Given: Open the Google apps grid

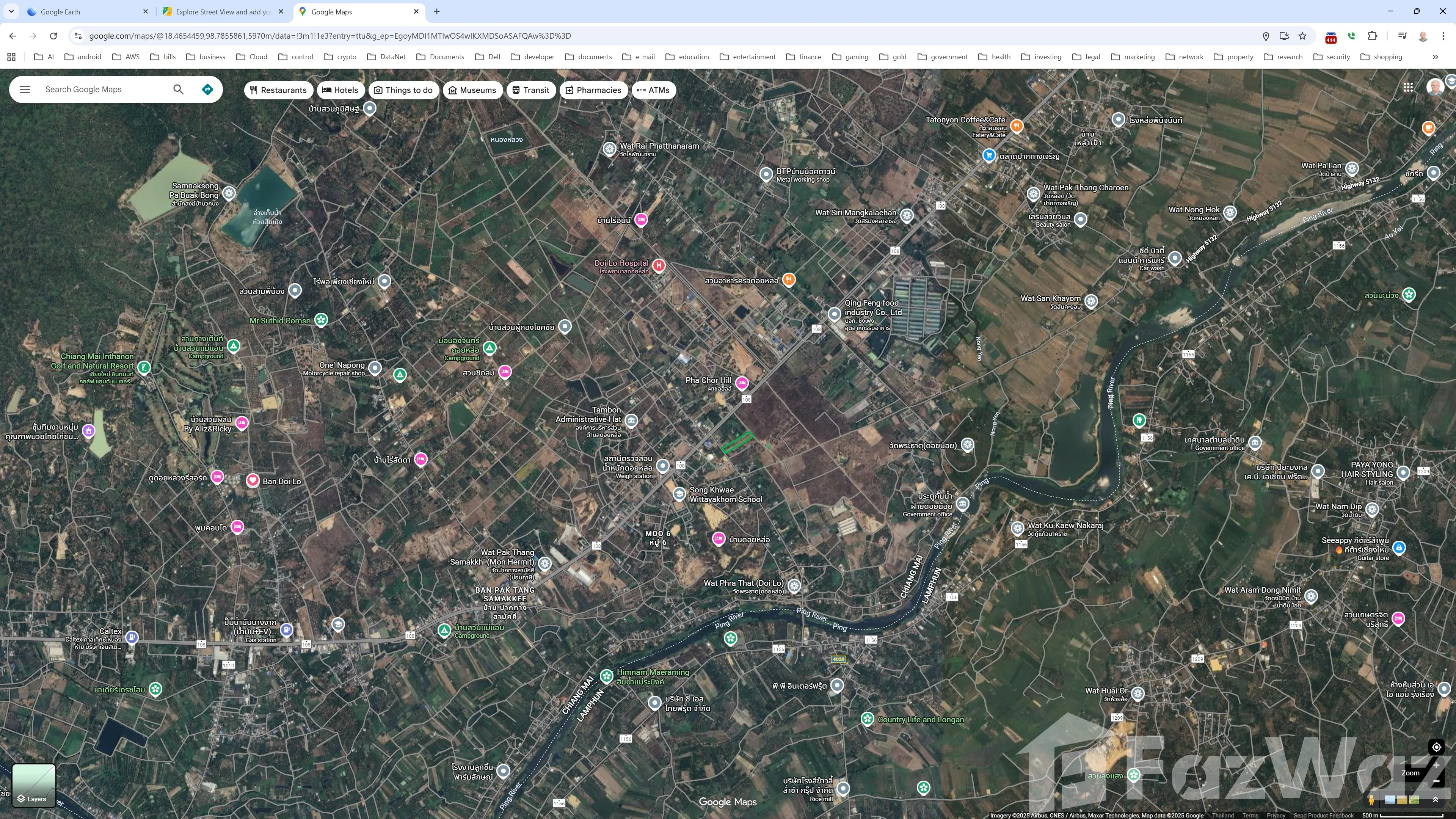Looking at the screenshot, I should [1408, 87].
